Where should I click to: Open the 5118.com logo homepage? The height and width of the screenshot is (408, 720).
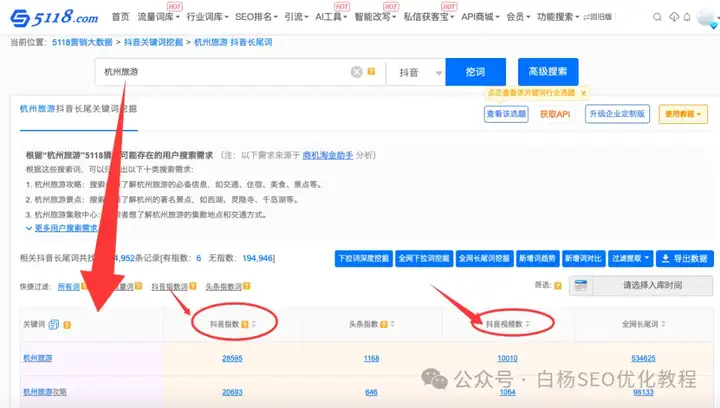[x=54, y=17]
